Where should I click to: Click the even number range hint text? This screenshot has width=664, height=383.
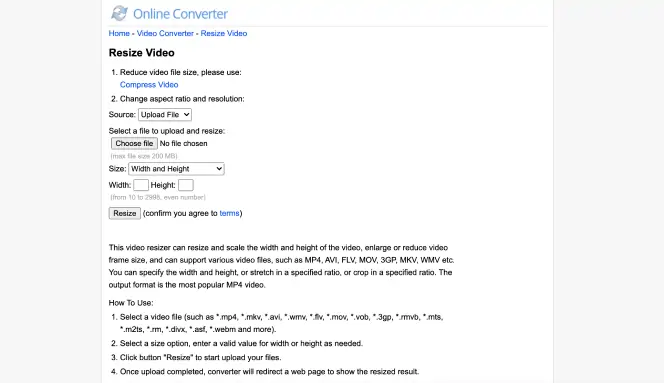158,197
